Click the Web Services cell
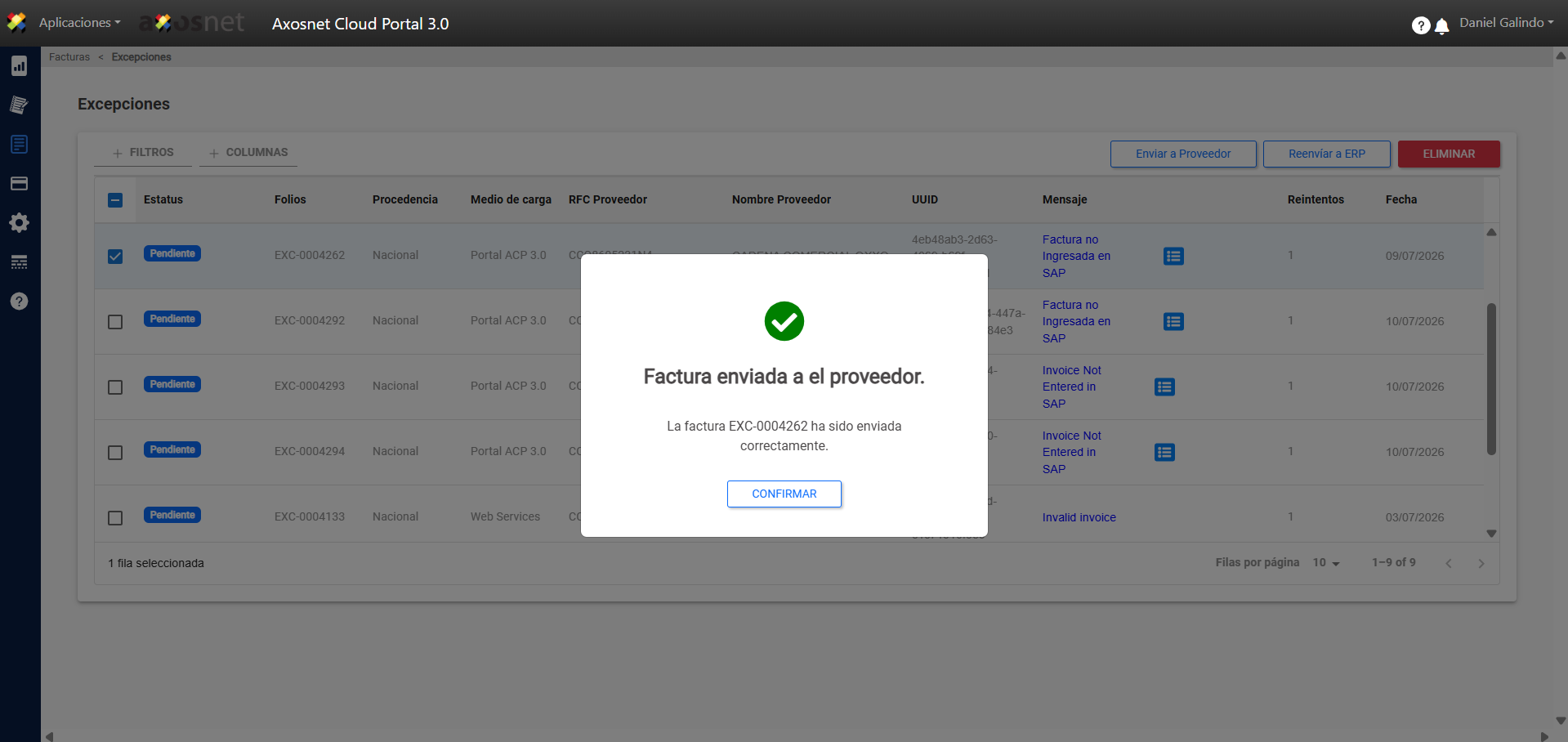 505,516
